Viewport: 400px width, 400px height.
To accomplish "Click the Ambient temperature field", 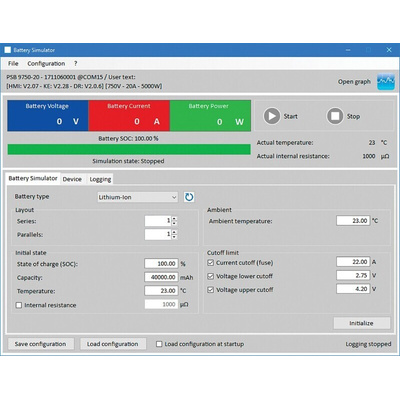I will pos(353,221).
